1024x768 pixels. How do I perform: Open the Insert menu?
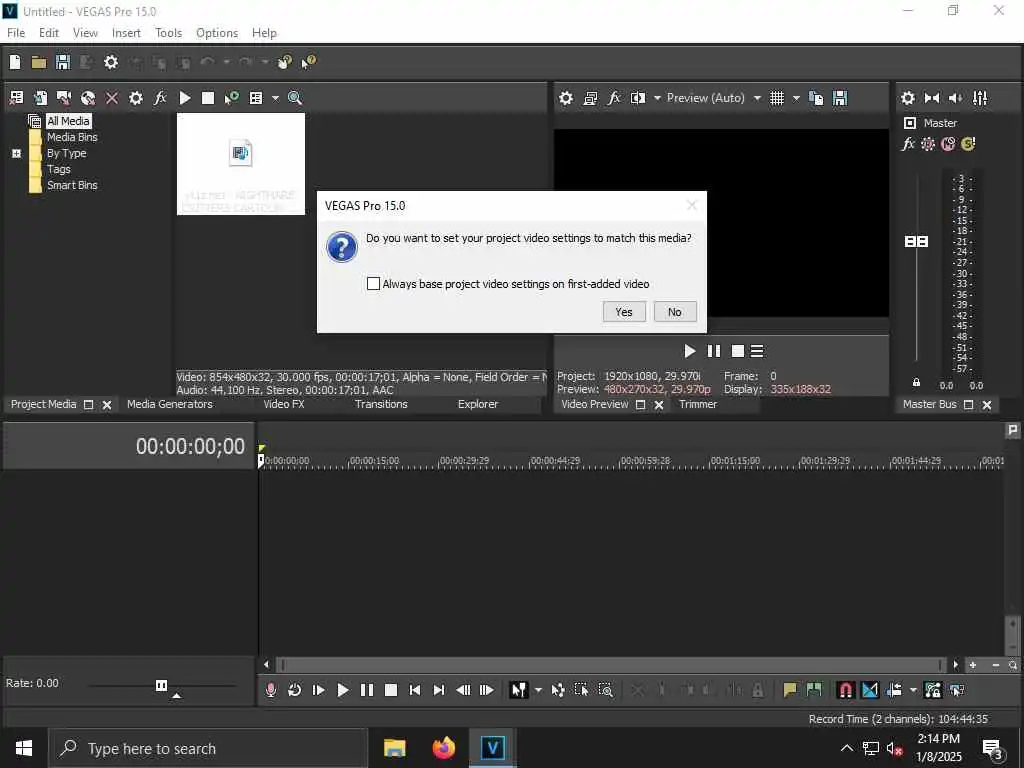[126, 33]
